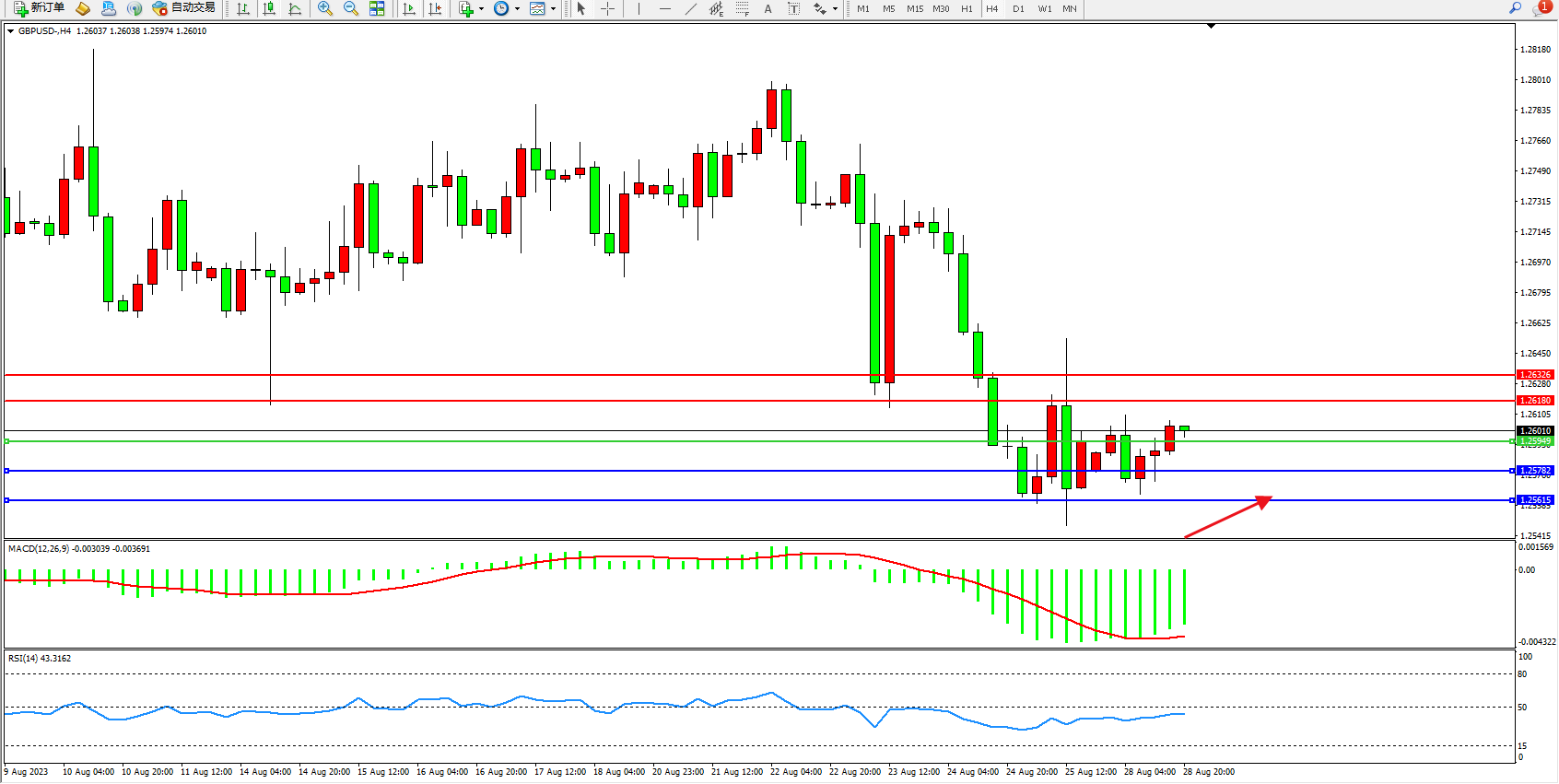Tile chart windows icon
The image size is (1559, 784).
tap(377, 8)
